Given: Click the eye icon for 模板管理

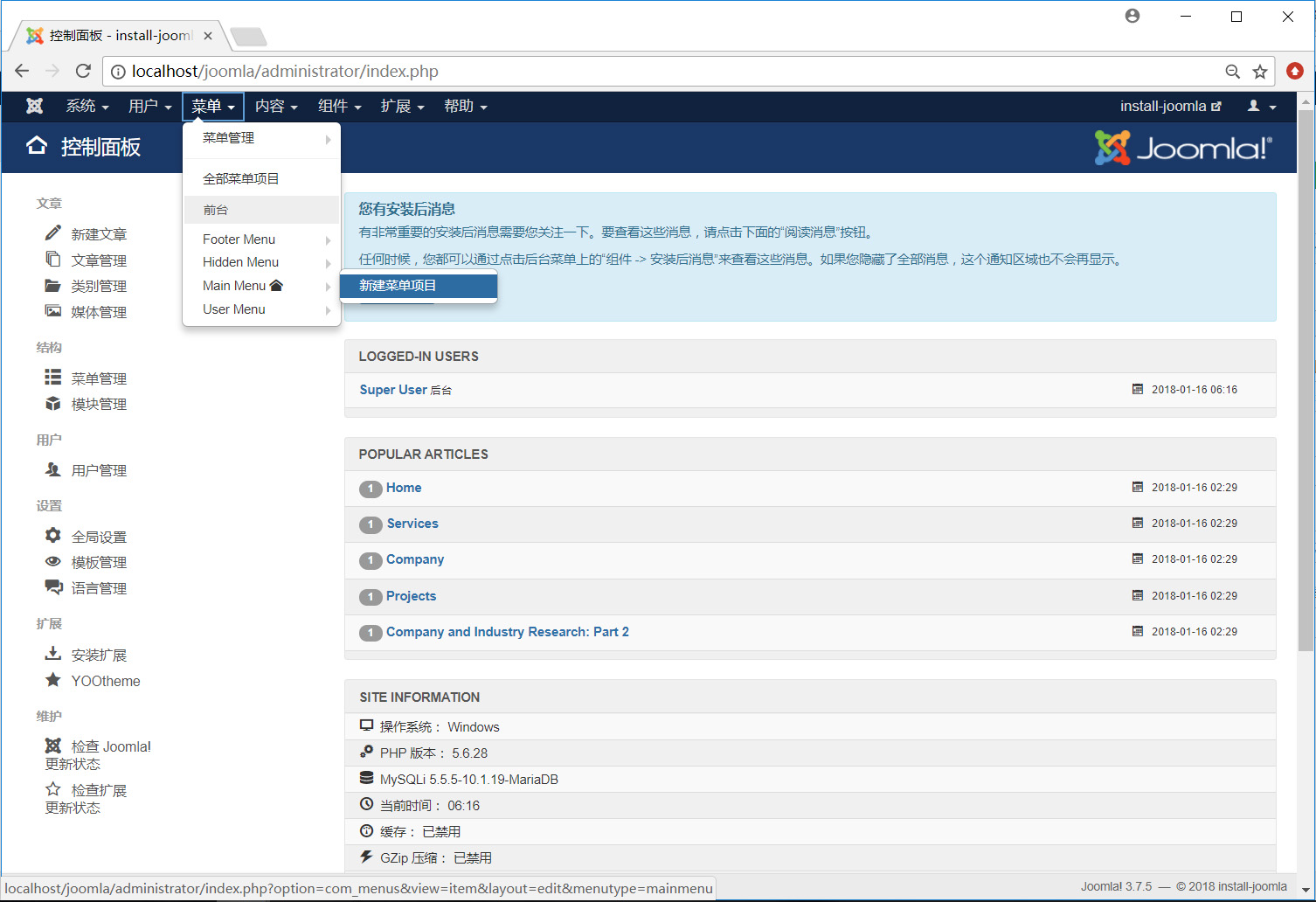Looking at the screenshot, I should (53, 562).
